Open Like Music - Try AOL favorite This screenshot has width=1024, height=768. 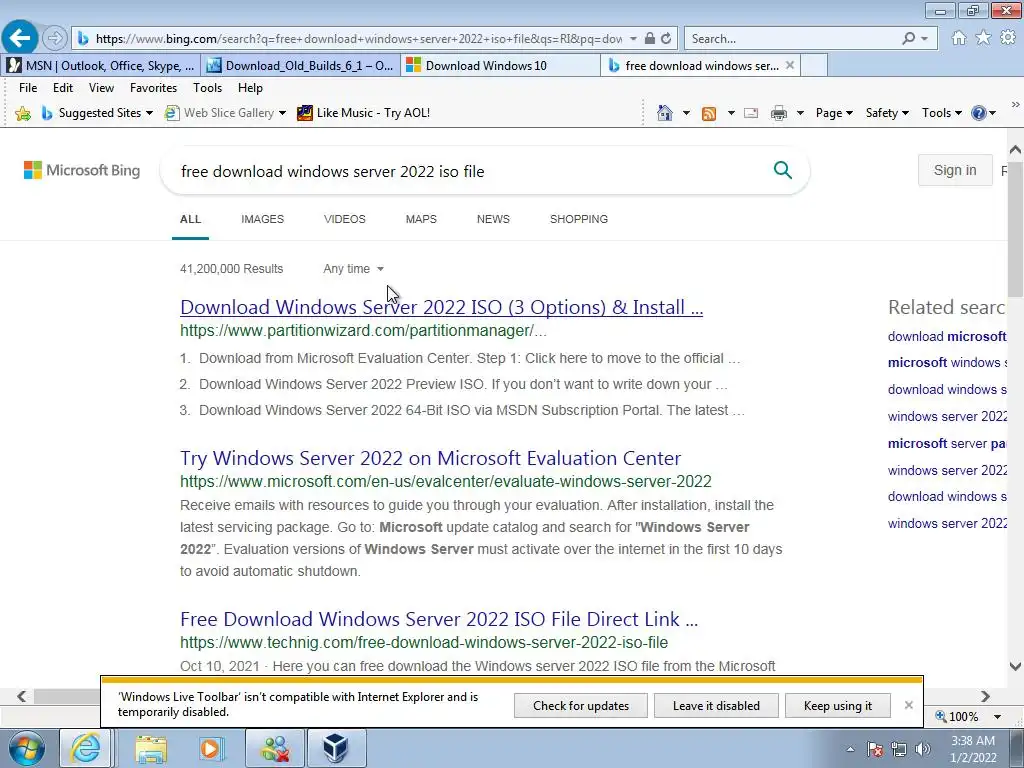tap(363, 113)
